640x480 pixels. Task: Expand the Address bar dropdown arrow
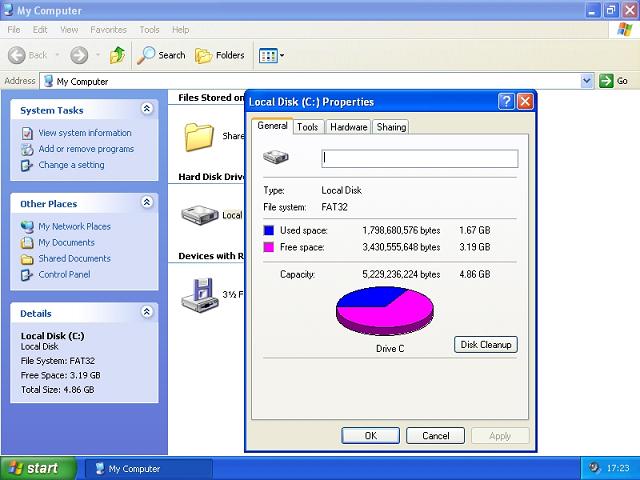(587, 81)
